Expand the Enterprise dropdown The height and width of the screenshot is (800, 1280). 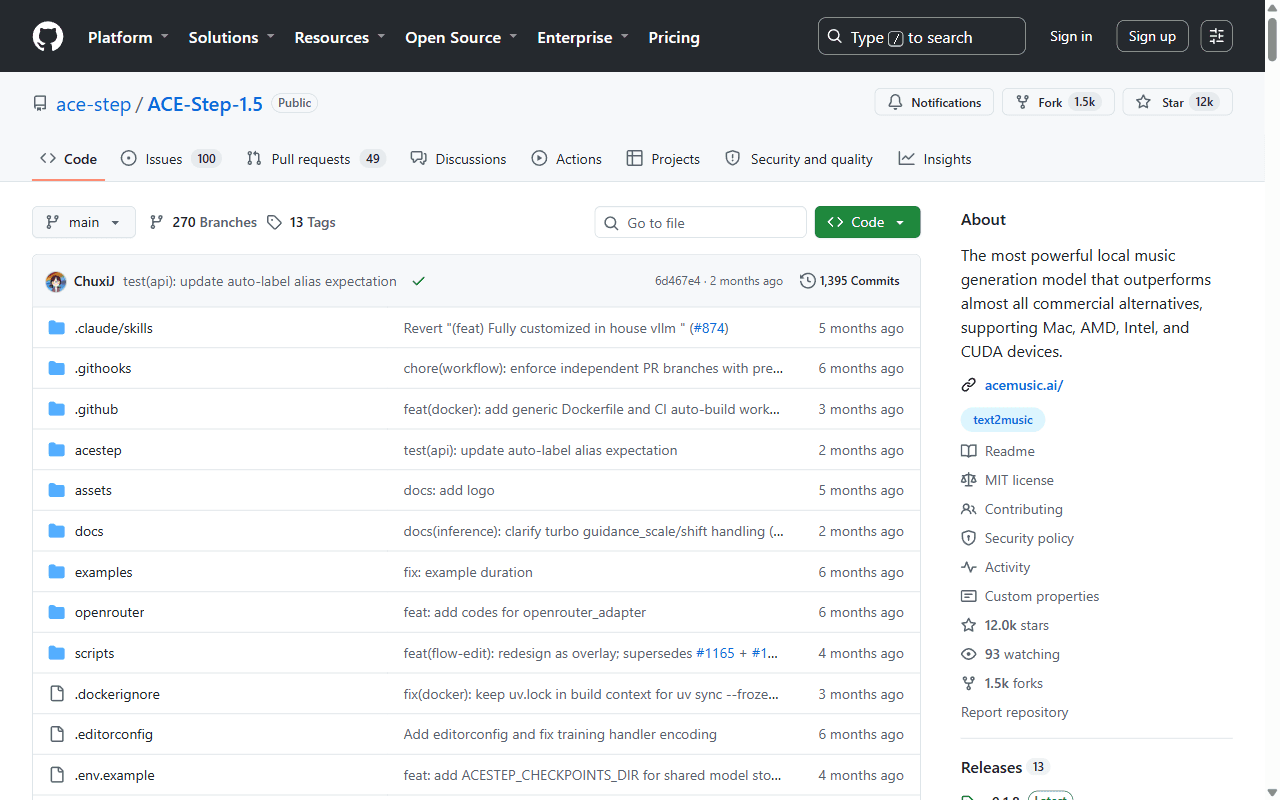click(583, 37)
